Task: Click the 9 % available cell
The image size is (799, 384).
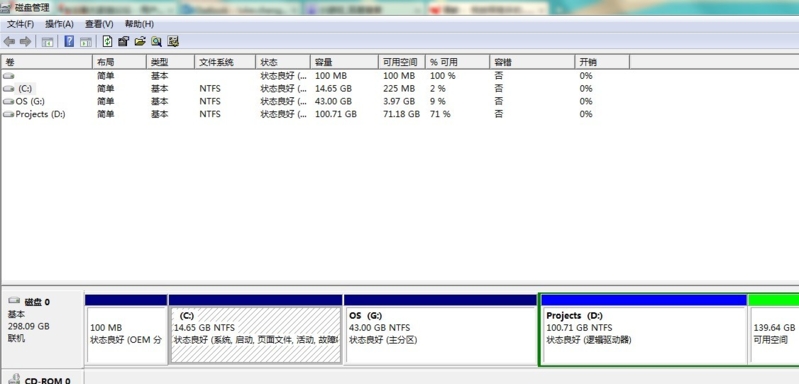Action: pyautogui.click(x=438, y=101)
